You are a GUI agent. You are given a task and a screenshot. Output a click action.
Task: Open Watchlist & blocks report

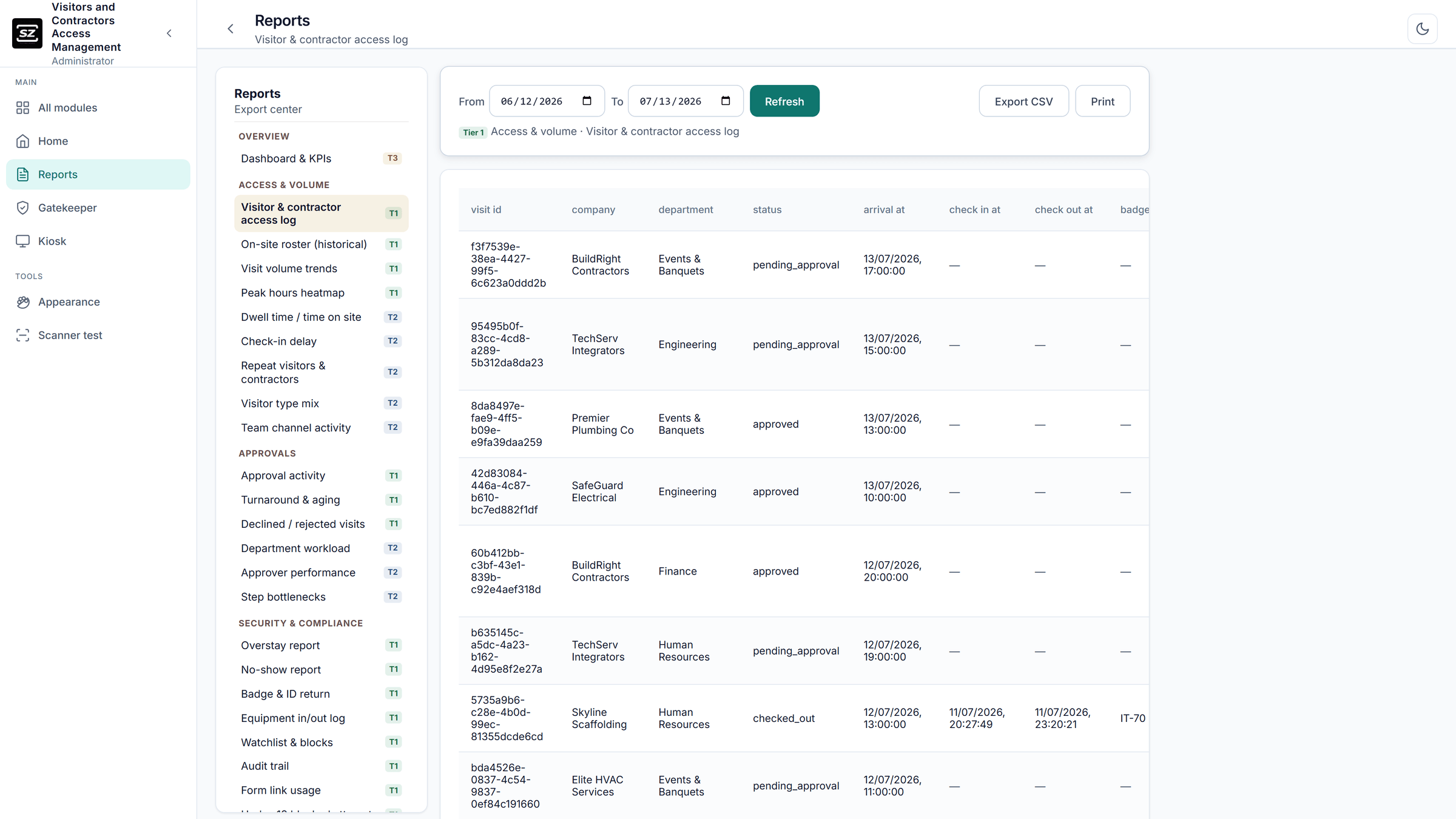[322, 743]
